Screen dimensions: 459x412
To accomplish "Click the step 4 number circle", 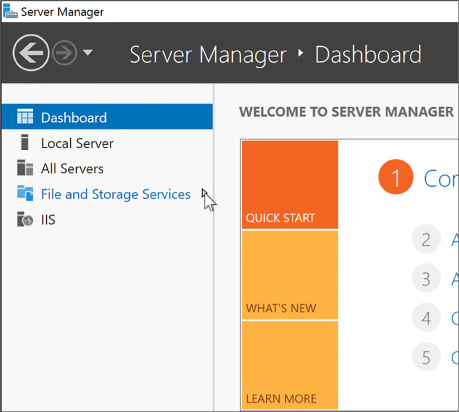I will click(x=426, y=318).
